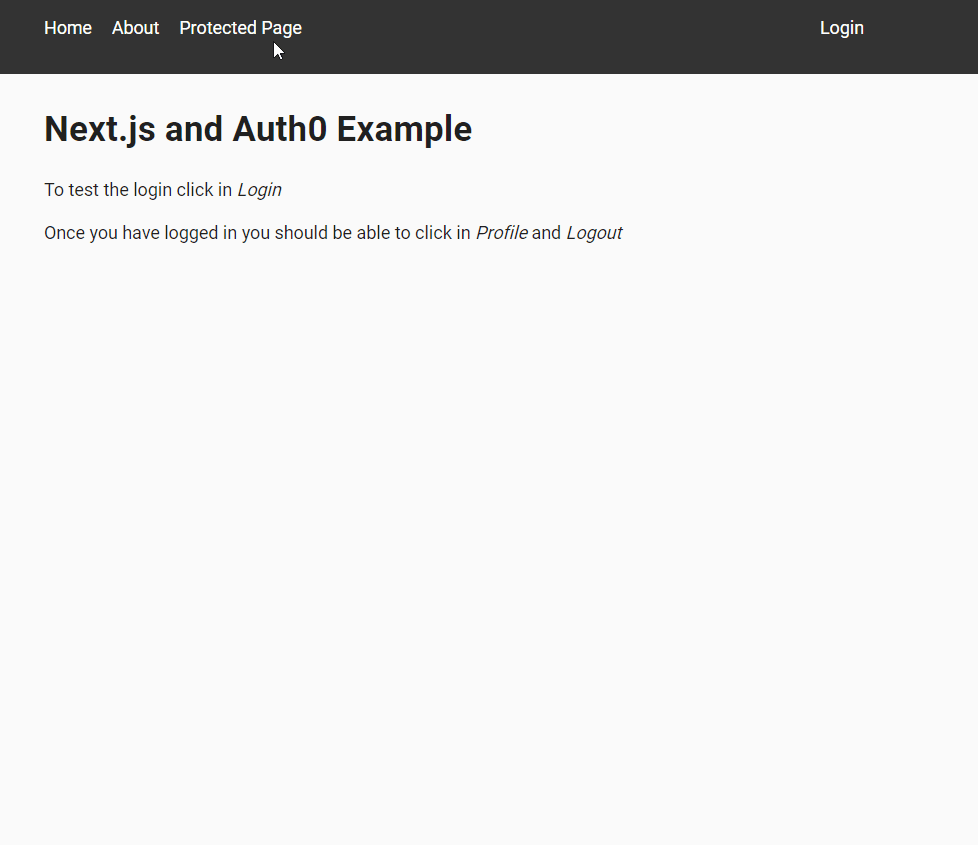978x845 pixels.
Task: Click the word 'Protected' in the navigation menu
Action: 218,28
